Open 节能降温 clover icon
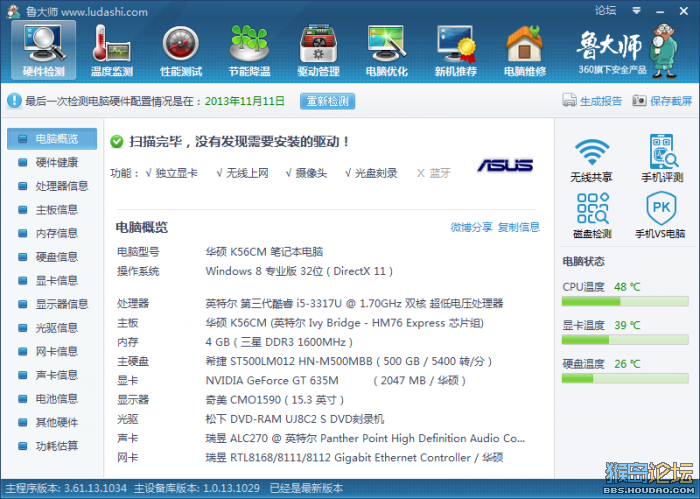The width and height of the screenshot is (700, 499). [x=250, y=50]
